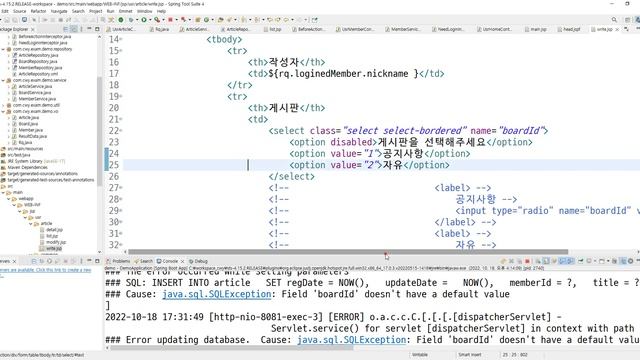Click the Boot Dashboard green circle icon
The height and width of the screenshot is (360, 640).
tap(121, 20)
